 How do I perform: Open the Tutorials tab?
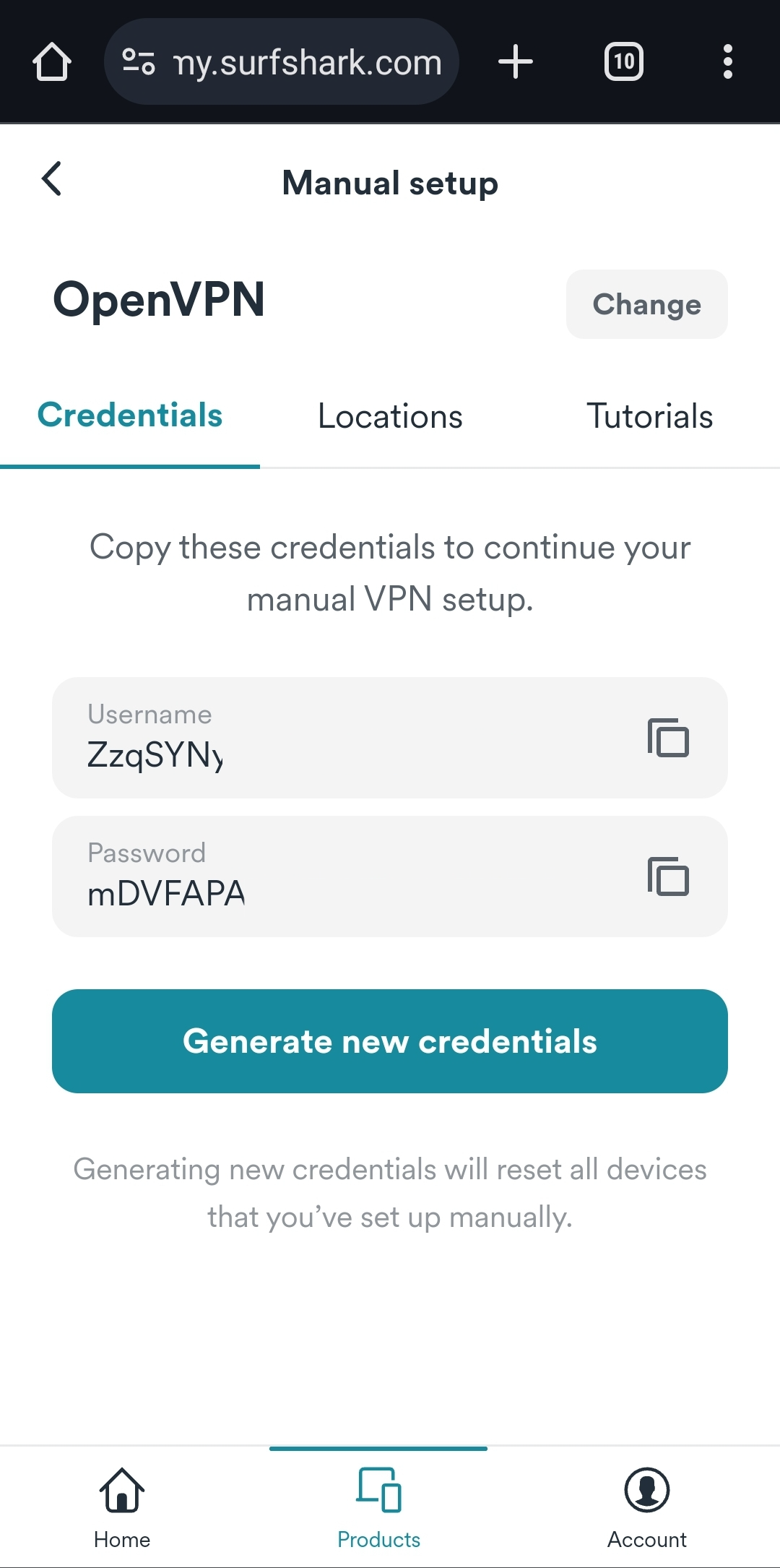point(649,417)
